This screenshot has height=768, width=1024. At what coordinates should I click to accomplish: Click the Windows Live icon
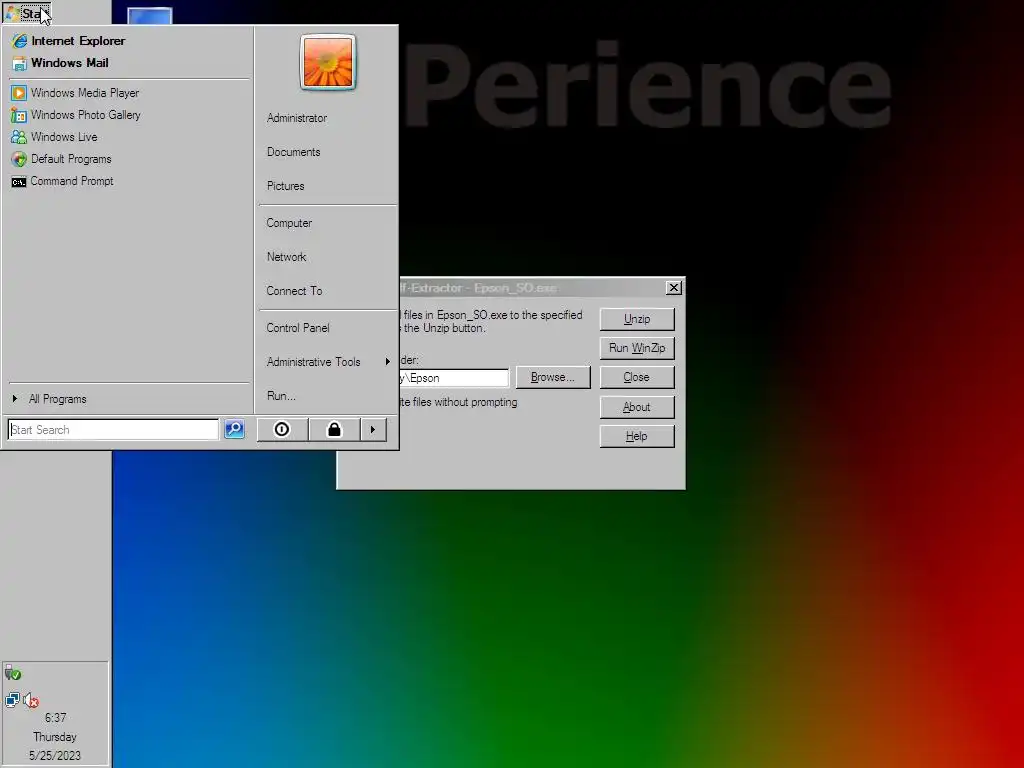click(19, 137)
